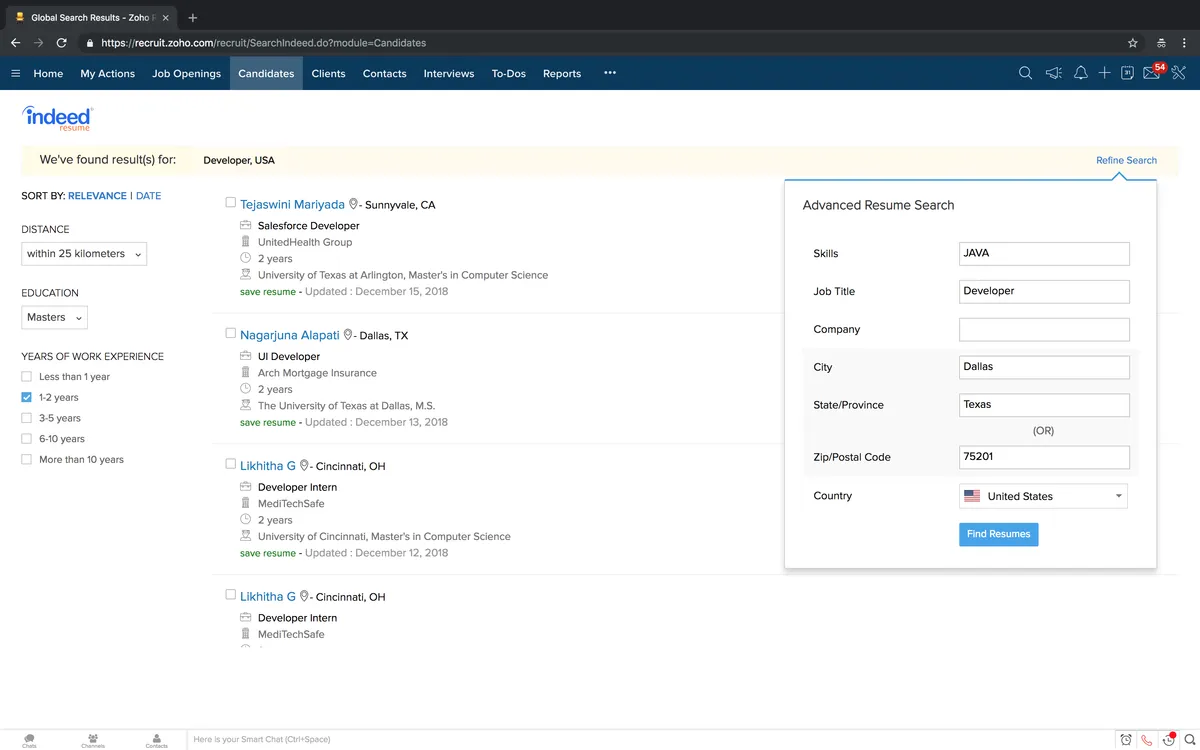Viewport: 1200px width, 750px height.
Task: Click the Skills field containing JAVA
Action: click(1044, 253)
